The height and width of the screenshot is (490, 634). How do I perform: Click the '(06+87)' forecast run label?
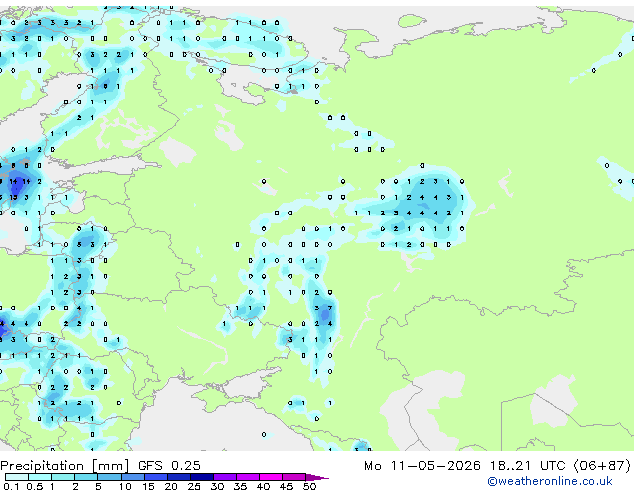602,466
